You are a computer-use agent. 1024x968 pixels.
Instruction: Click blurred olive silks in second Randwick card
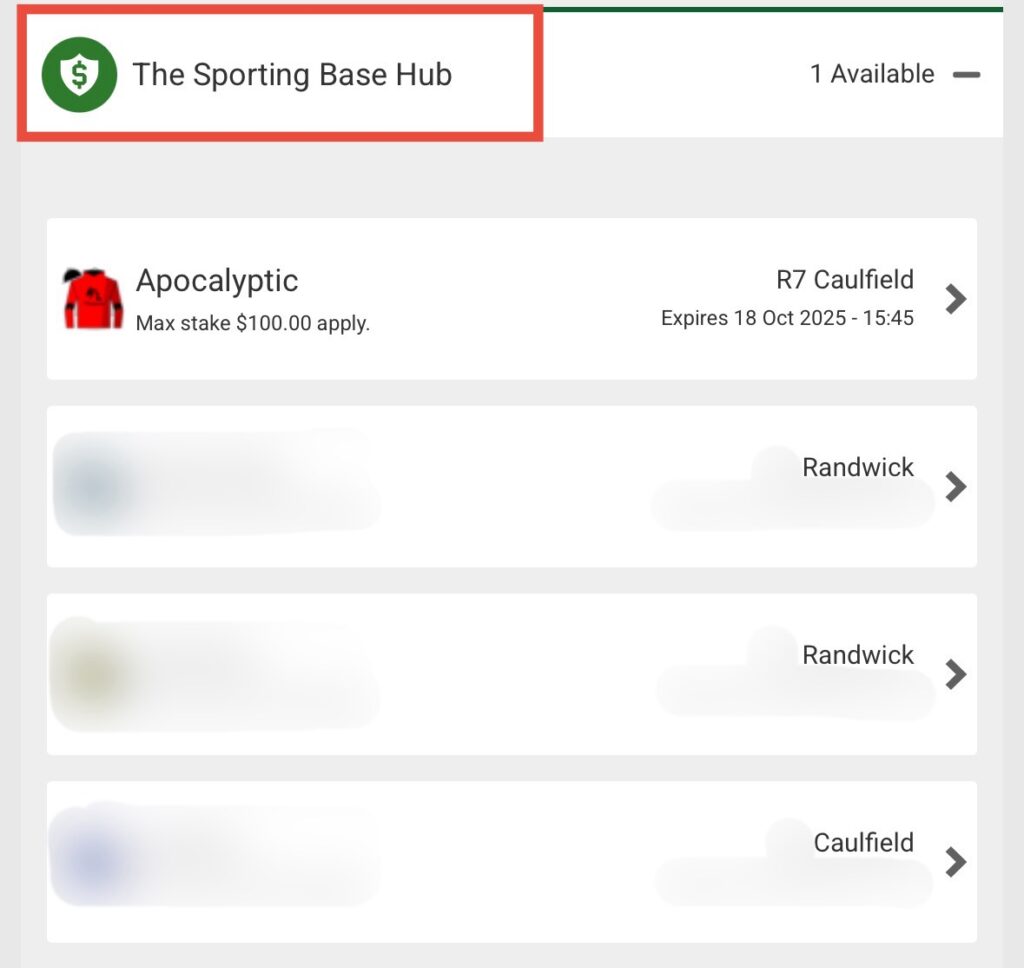click(x=93, y=674)
